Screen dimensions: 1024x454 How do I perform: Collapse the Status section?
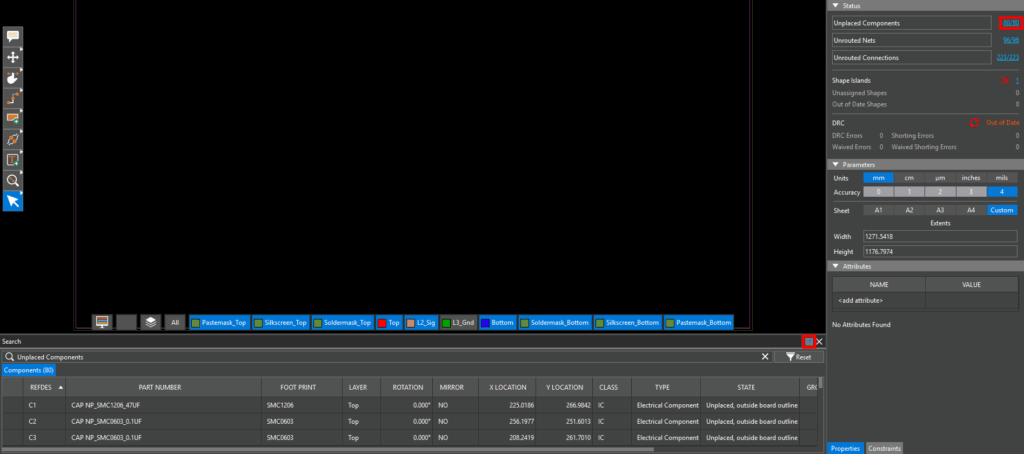click(835, 5)
